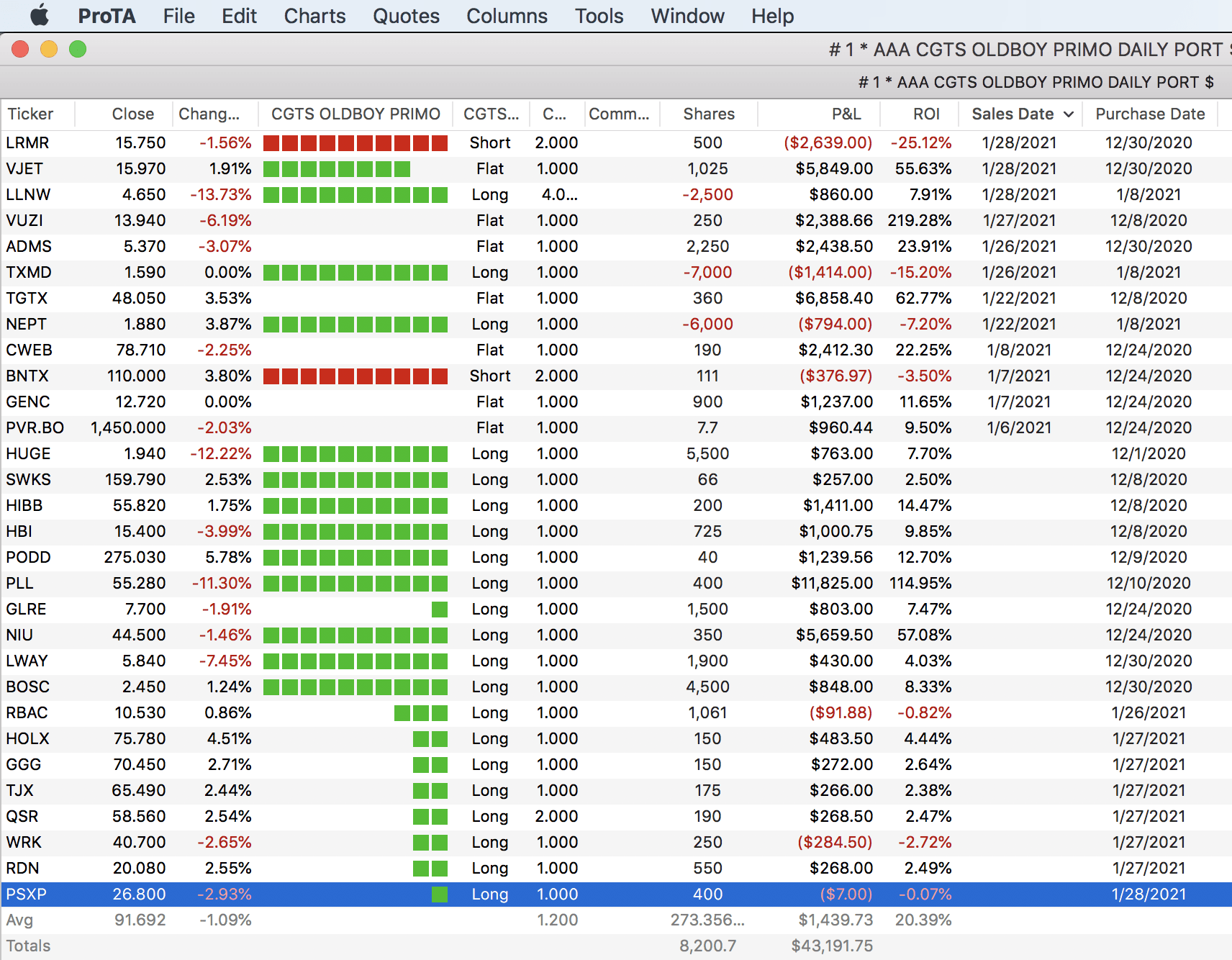Open the Quotes menu

pos(406,16)
